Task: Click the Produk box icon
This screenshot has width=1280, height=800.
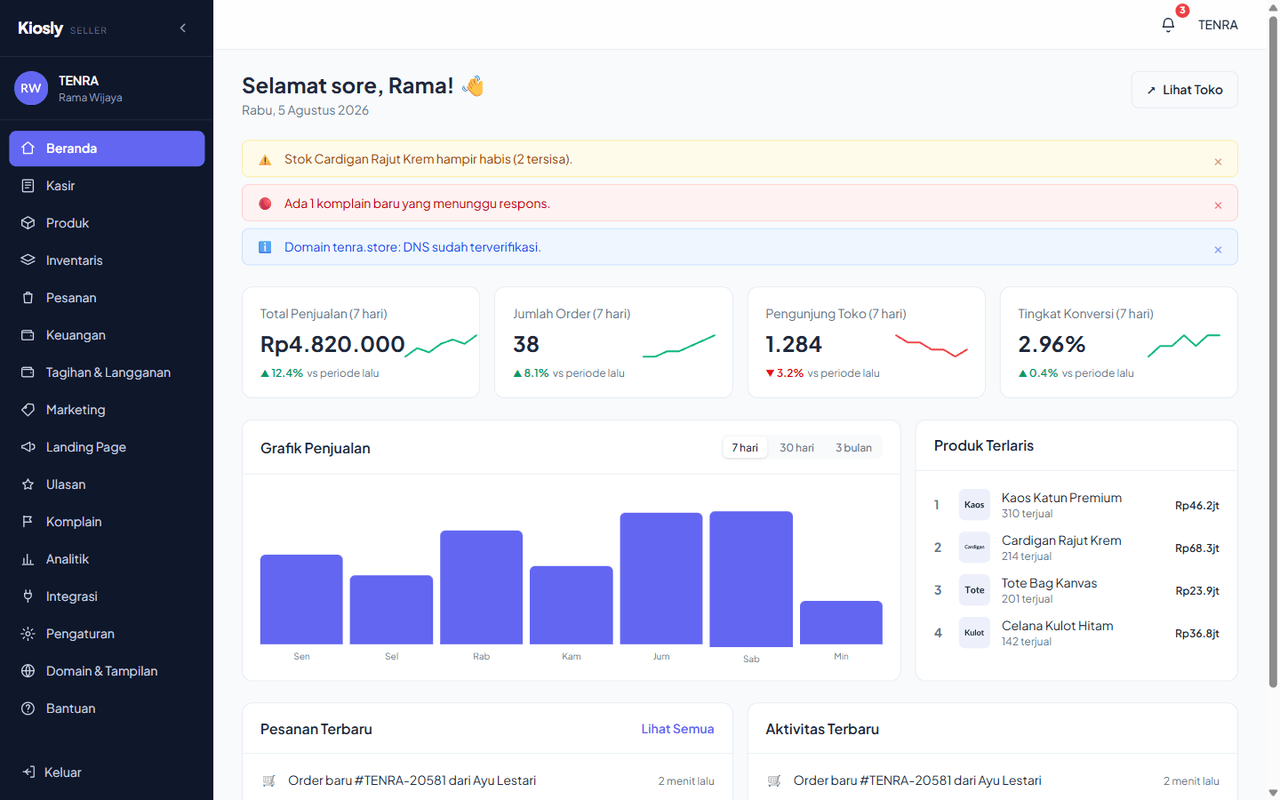Action: tap(28, 223)
